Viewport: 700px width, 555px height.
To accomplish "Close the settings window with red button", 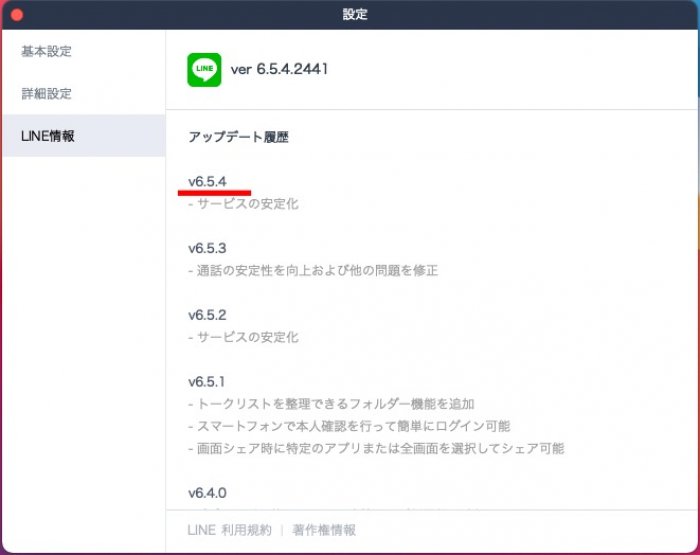I will (16, 15).
